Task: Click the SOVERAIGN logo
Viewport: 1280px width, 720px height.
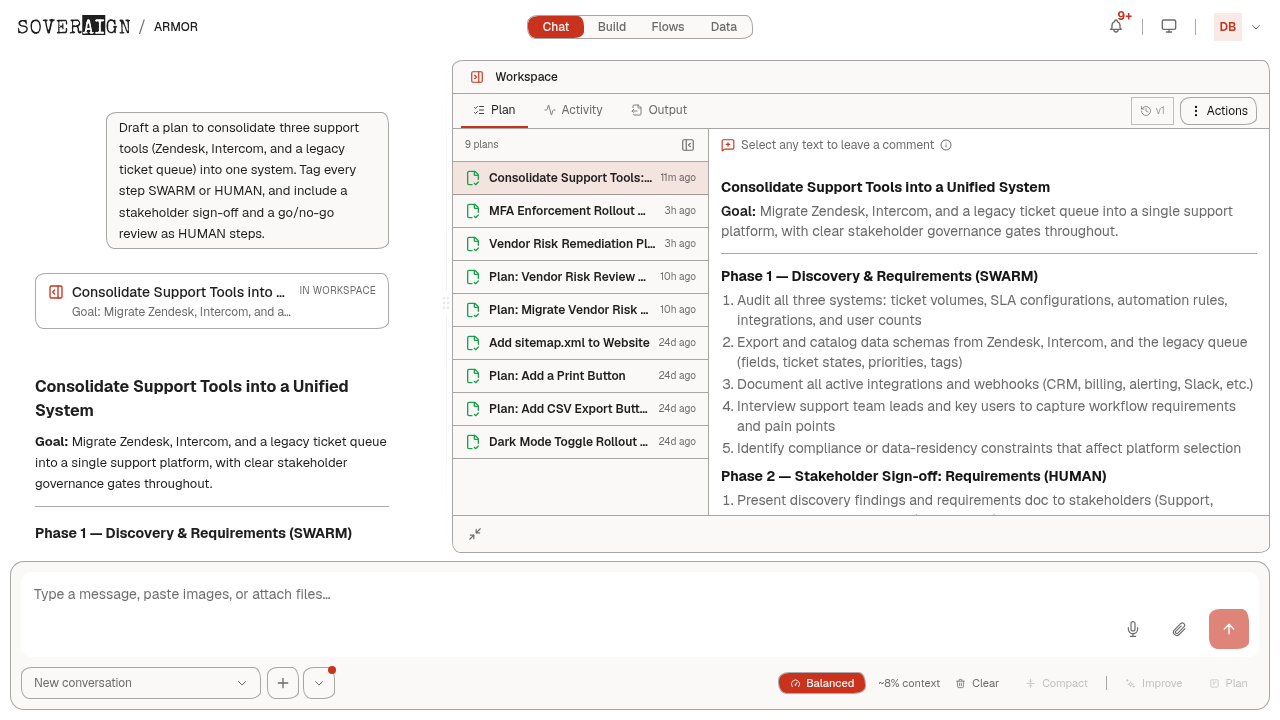Action: (x=74, y=27)
